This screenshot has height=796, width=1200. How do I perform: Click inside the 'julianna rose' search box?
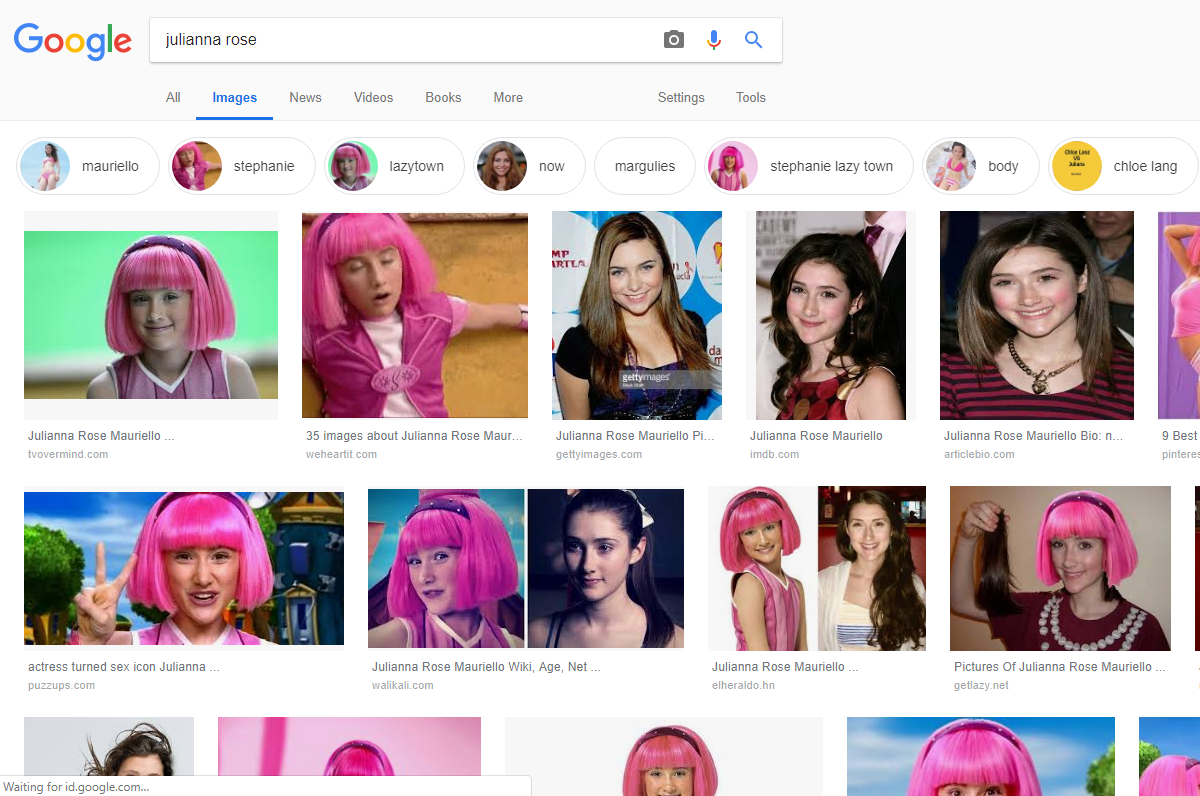coord(400,40)
